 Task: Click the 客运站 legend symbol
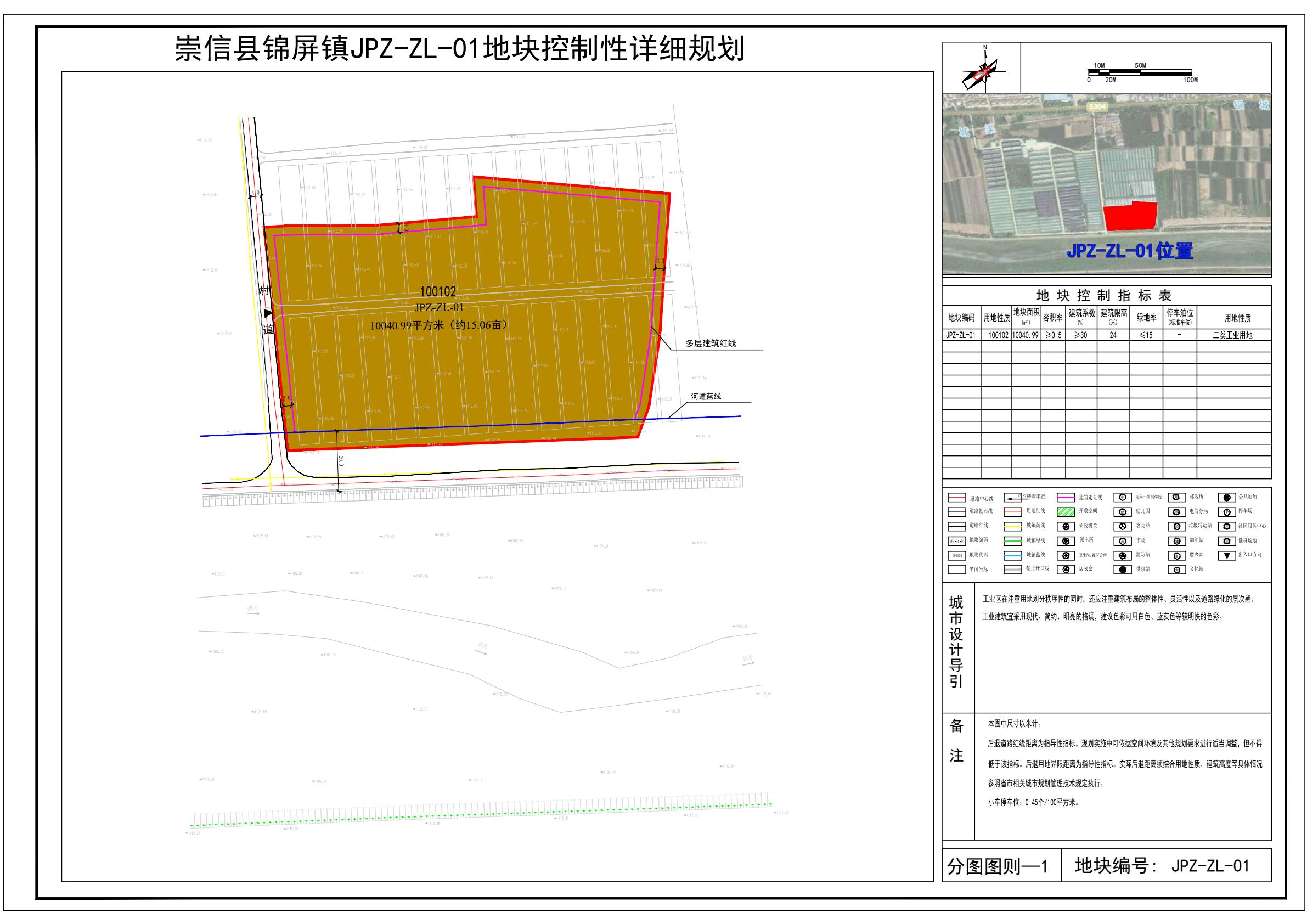1122,527
